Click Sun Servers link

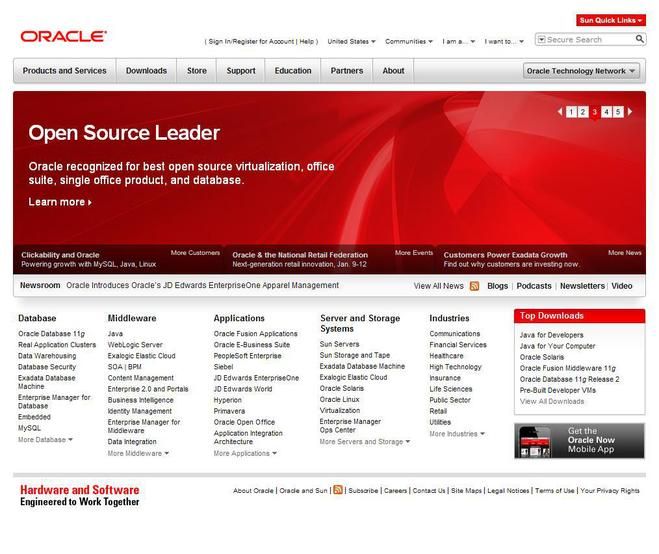[340, 344]
